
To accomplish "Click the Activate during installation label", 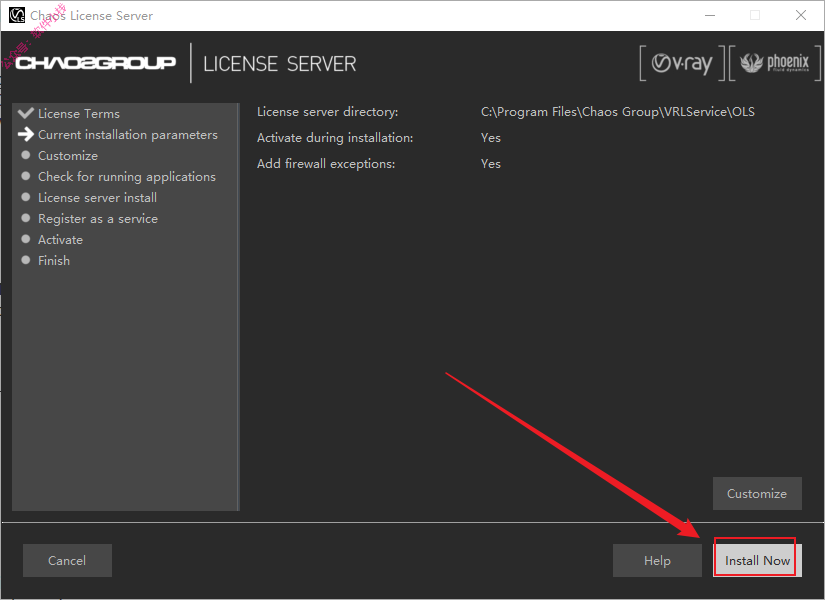I will (335, 138).
